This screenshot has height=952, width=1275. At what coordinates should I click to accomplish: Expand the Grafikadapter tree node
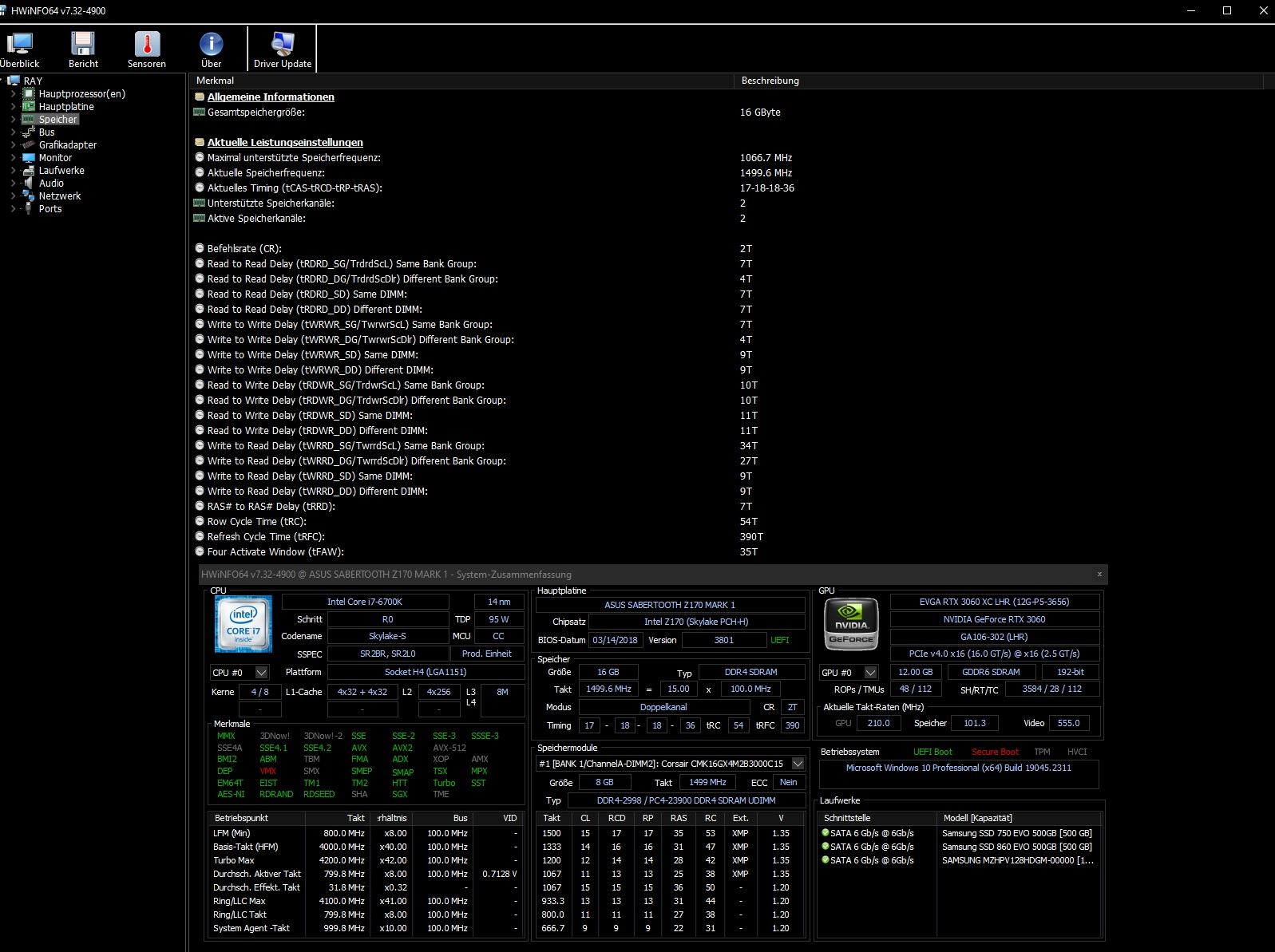point(13,144)
